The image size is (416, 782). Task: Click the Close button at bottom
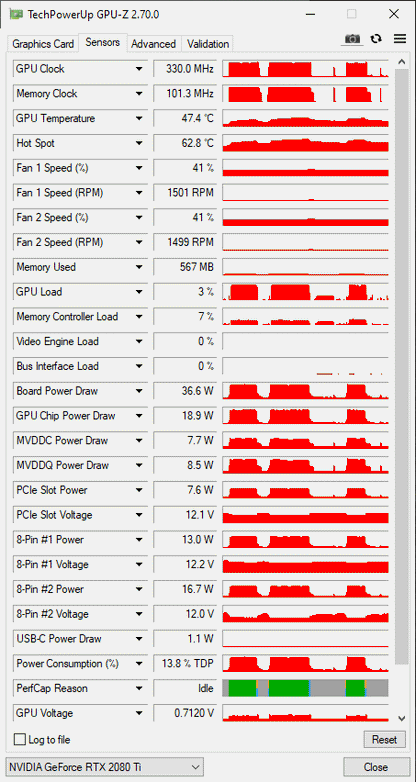(x=375, y=767)
